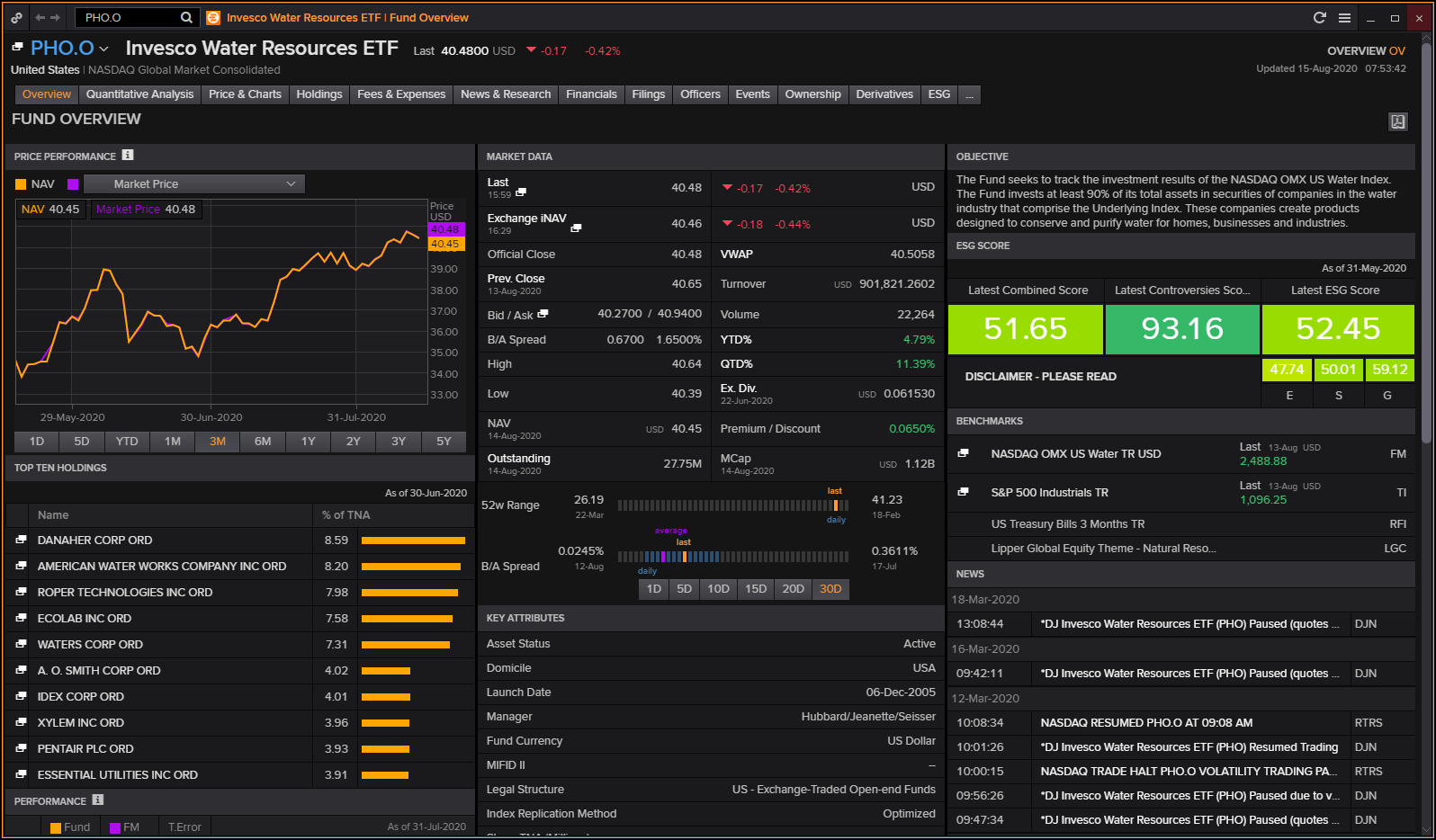Switch chart to 1M period

coord(173,441)
